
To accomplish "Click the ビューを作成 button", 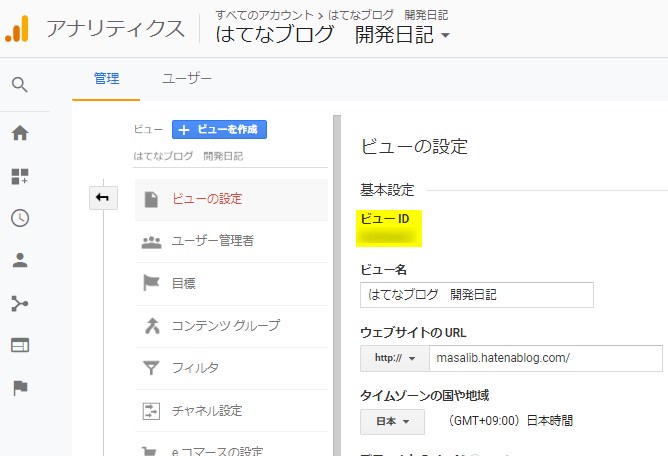I will pyautogui.click(x=219, y=130).
